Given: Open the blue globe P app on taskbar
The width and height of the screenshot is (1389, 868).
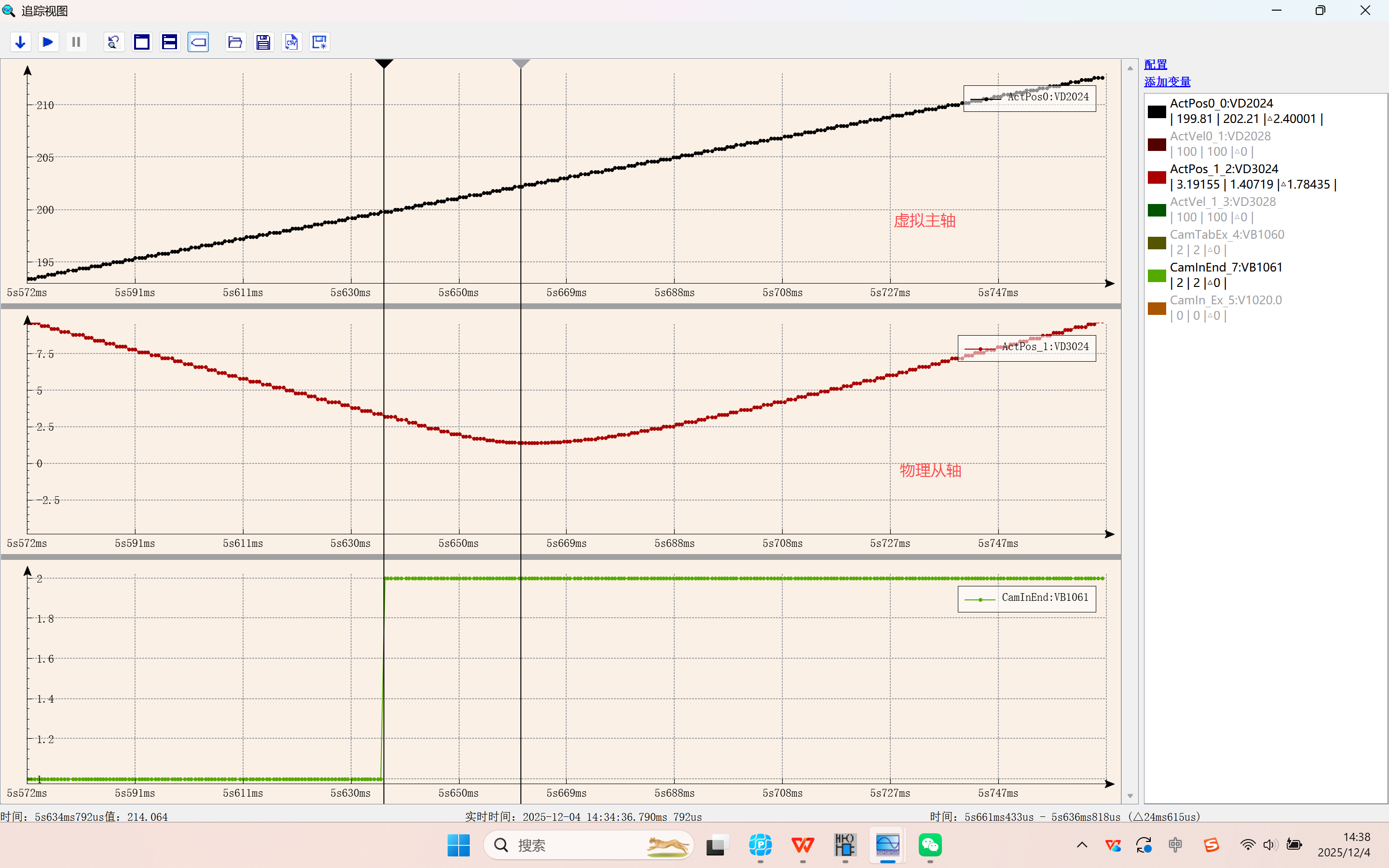Looking at the screenshot, I should 761,845.
